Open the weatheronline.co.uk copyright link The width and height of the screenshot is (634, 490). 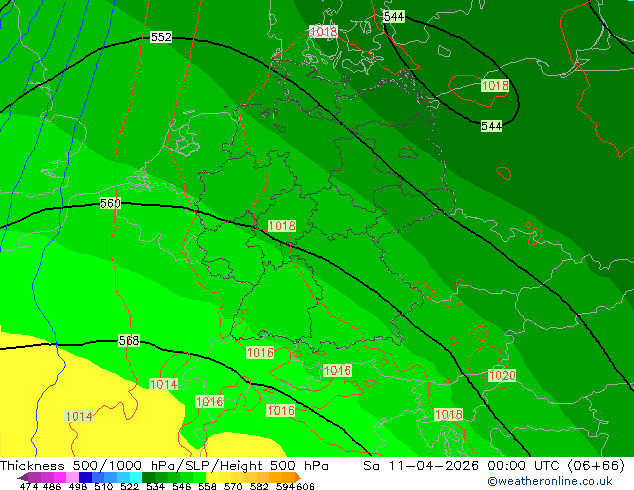tap(549, 481)
